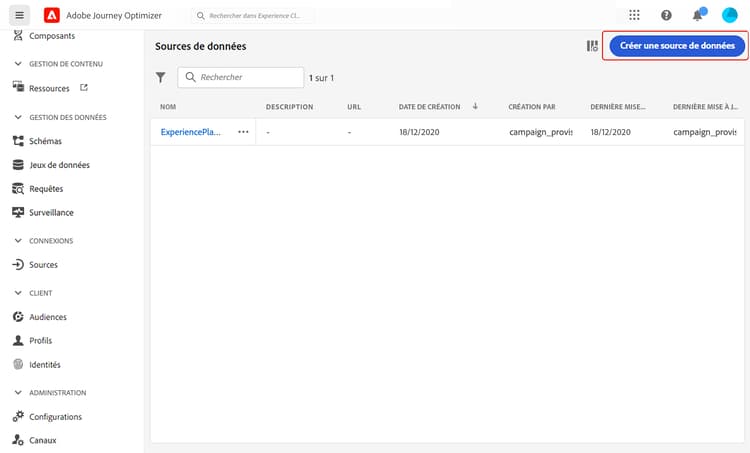Click the creation date cell under Date de création
Screen dimensions: 750x453
pyautogui.click(x=419, y=132)
